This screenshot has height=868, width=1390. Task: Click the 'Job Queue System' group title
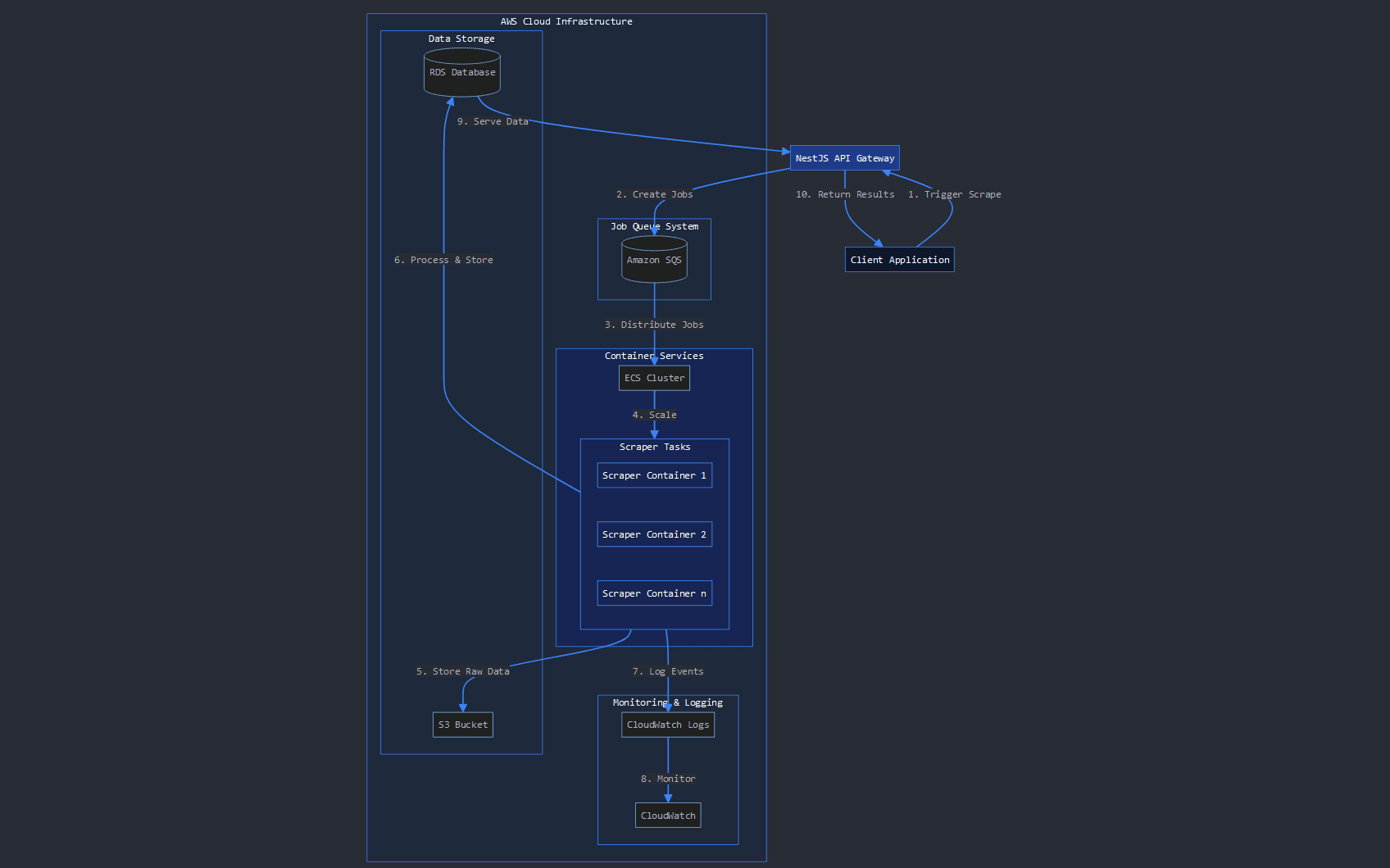pos(654,226)
